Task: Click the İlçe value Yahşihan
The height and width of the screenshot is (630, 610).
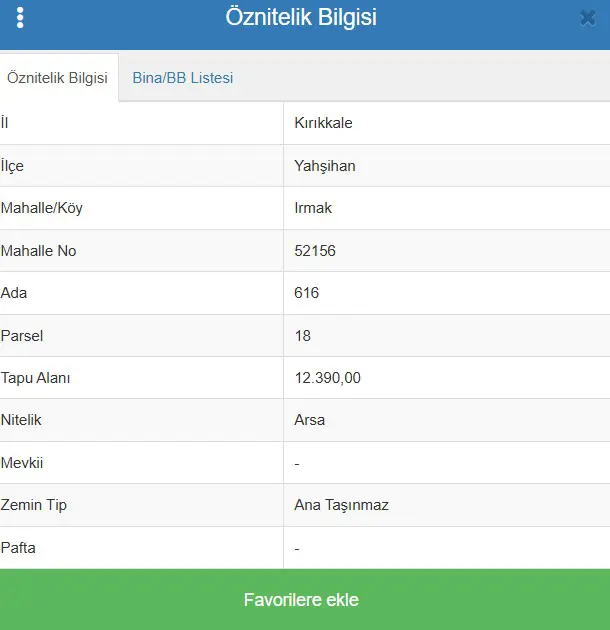Action: pos(325,166)
